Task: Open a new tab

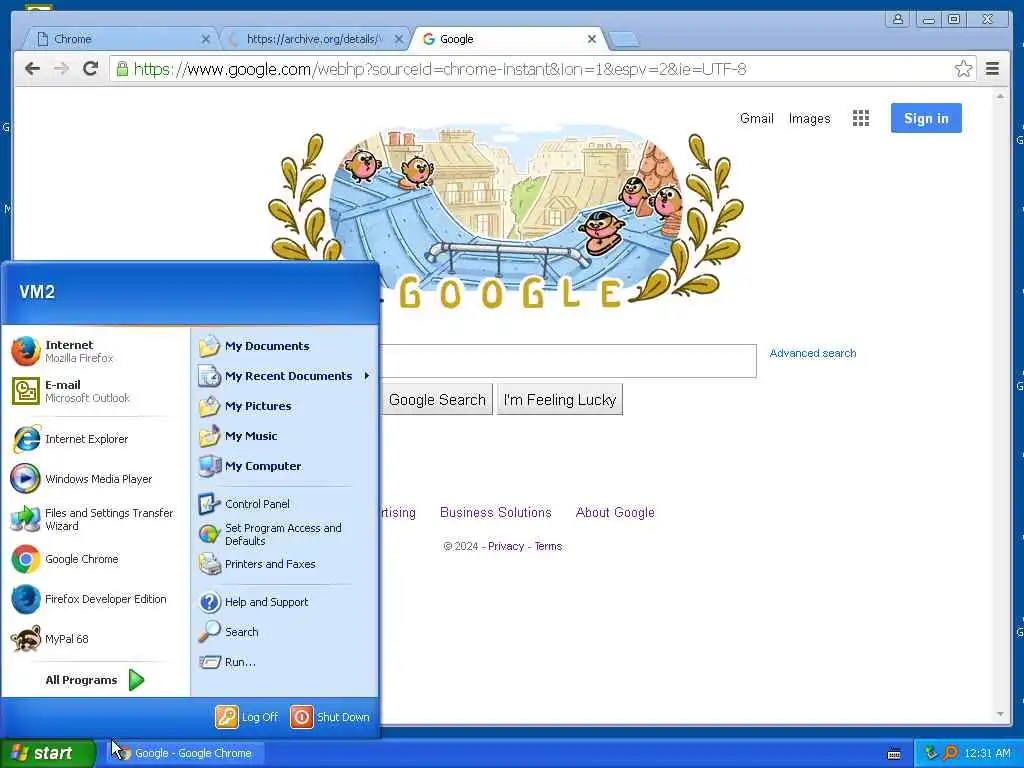Action: 624,40
